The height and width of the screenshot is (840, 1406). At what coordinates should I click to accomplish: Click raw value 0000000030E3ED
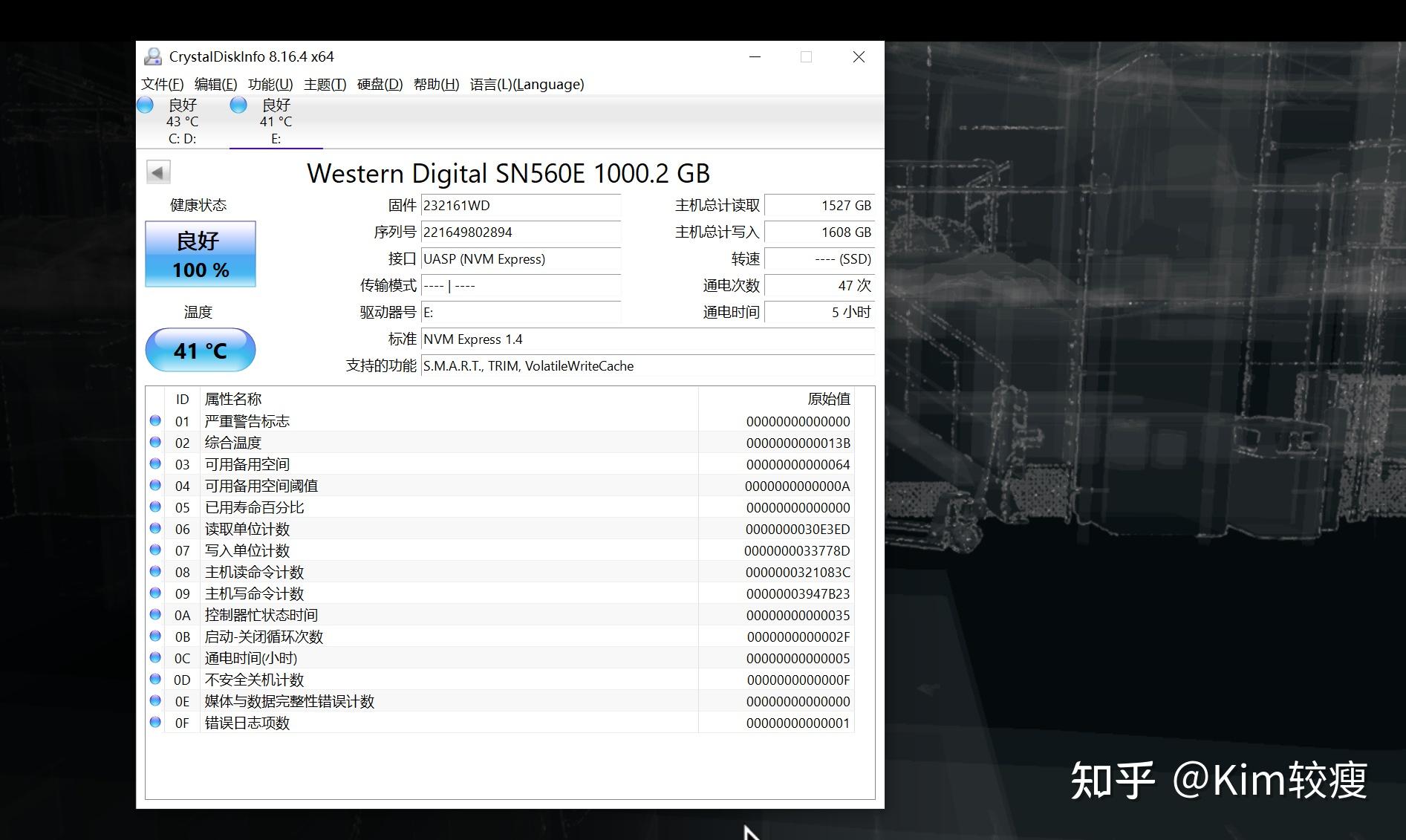[798, 529]
